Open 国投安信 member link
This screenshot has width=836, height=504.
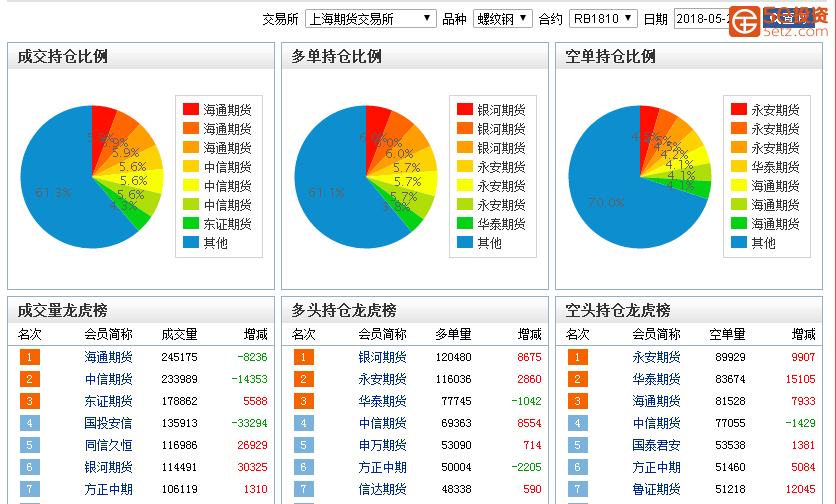pyautogui.click(x=108, y=423)
